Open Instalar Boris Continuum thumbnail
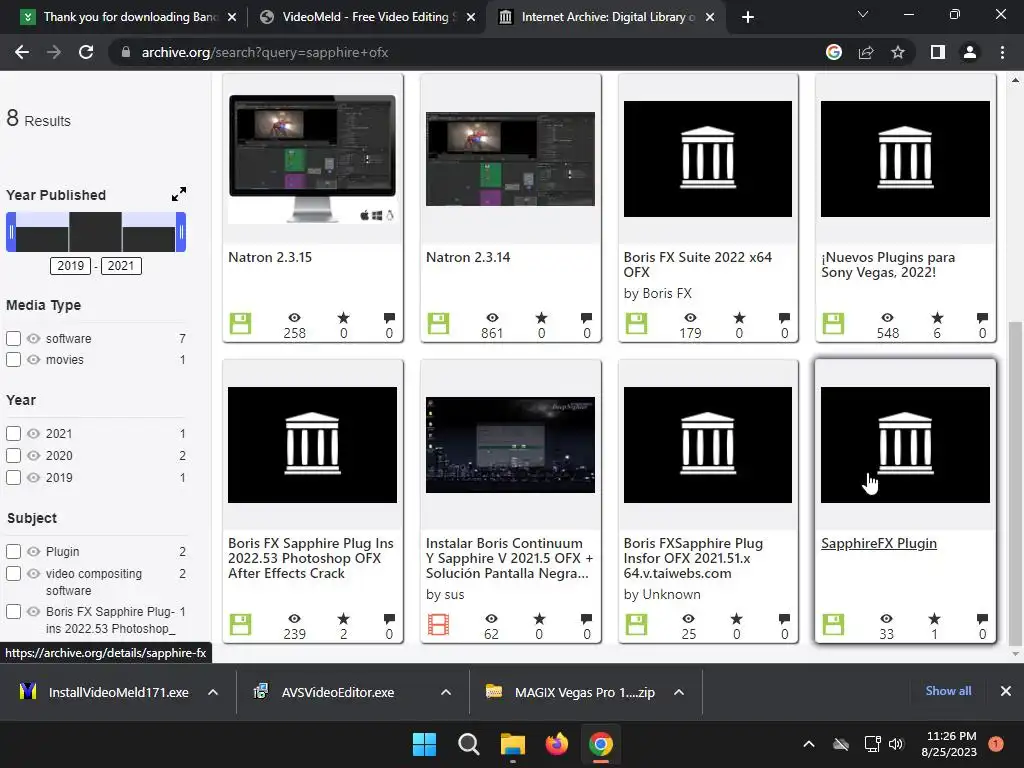1024x768 pixels. (x=510, y=445)
